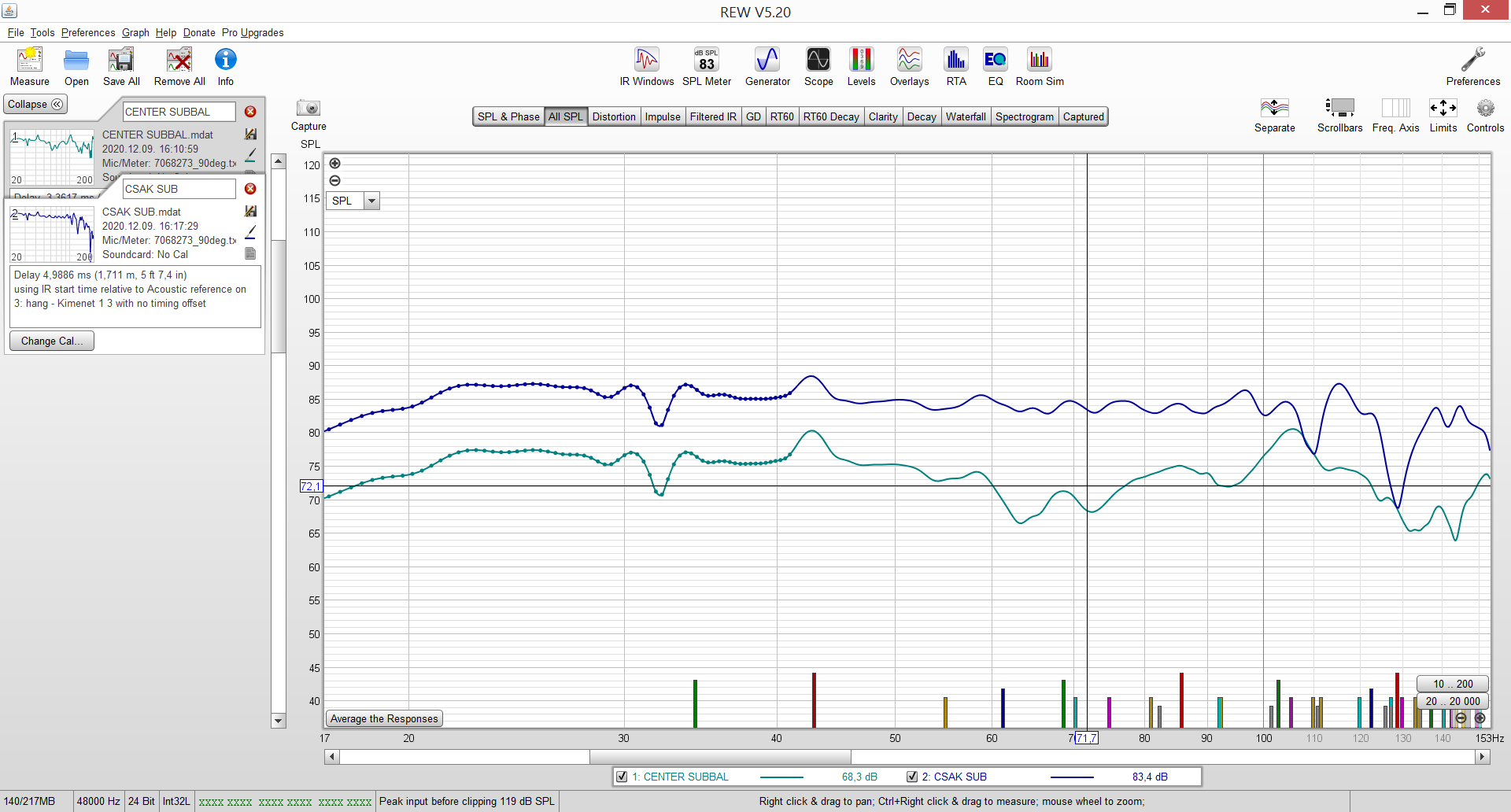
Task: Set frequency range 20 .. 20 000
Action: coord(1453,701)
